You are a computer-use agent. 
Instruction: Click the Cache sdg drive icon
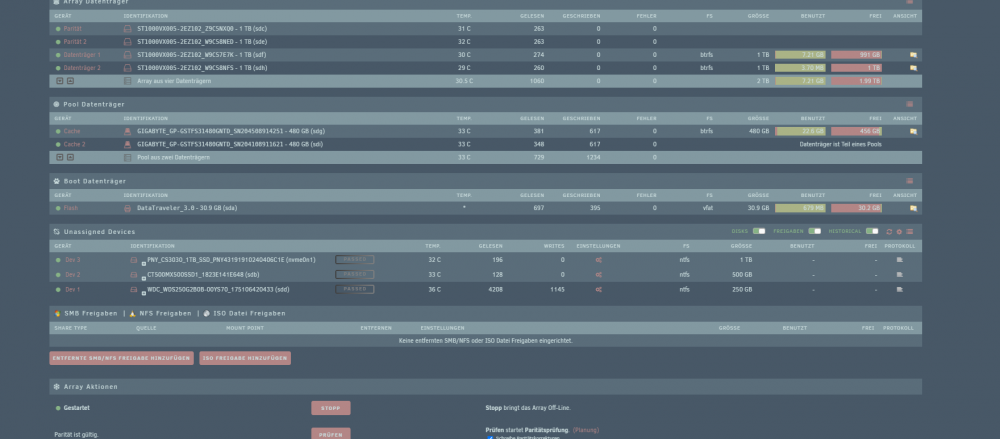click(127, 131)
